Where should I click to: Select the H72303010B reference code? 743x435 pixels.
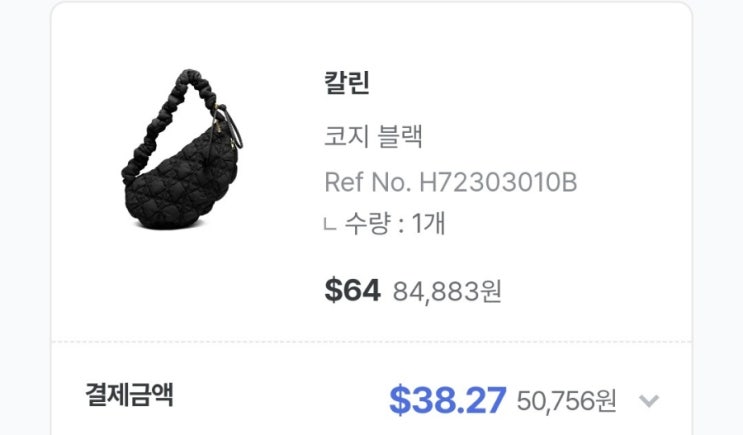[x=498, y=182]
